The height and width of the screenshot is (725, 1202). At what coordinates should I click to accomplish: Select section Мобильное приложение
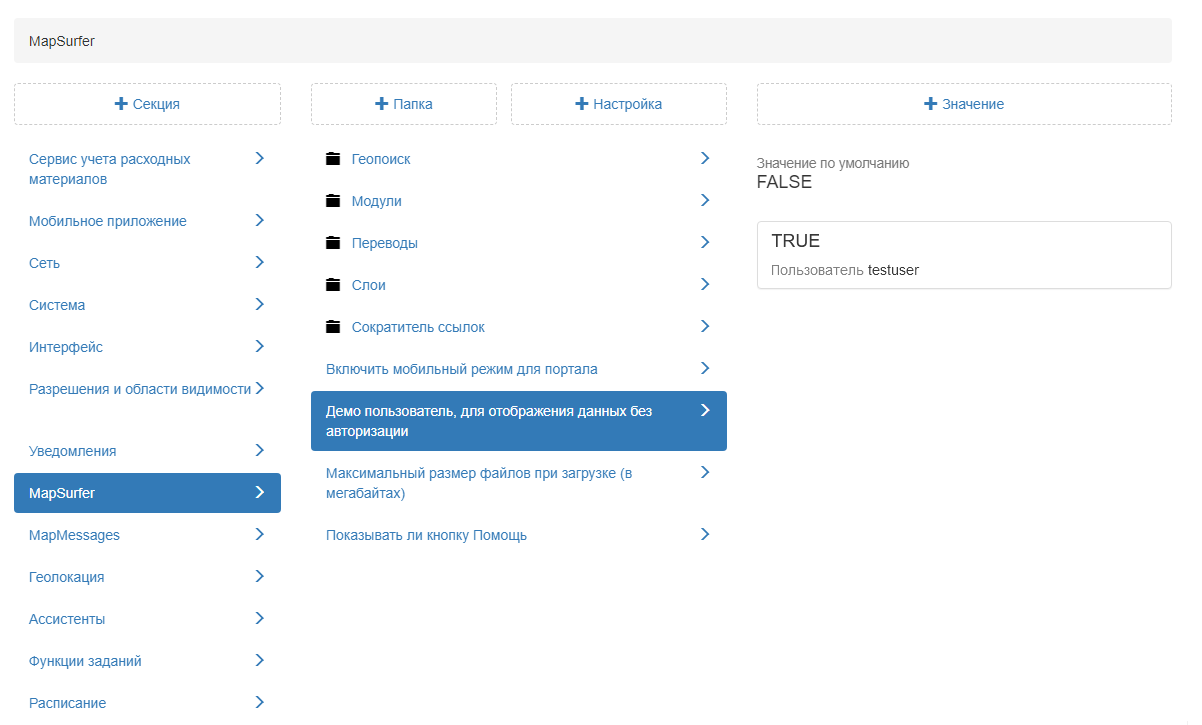(x=147, y=221)
